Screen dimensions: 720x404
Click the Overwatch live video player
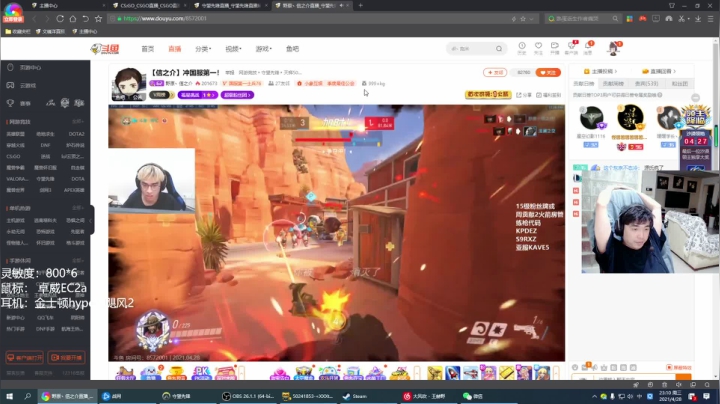tap(336, 233)
